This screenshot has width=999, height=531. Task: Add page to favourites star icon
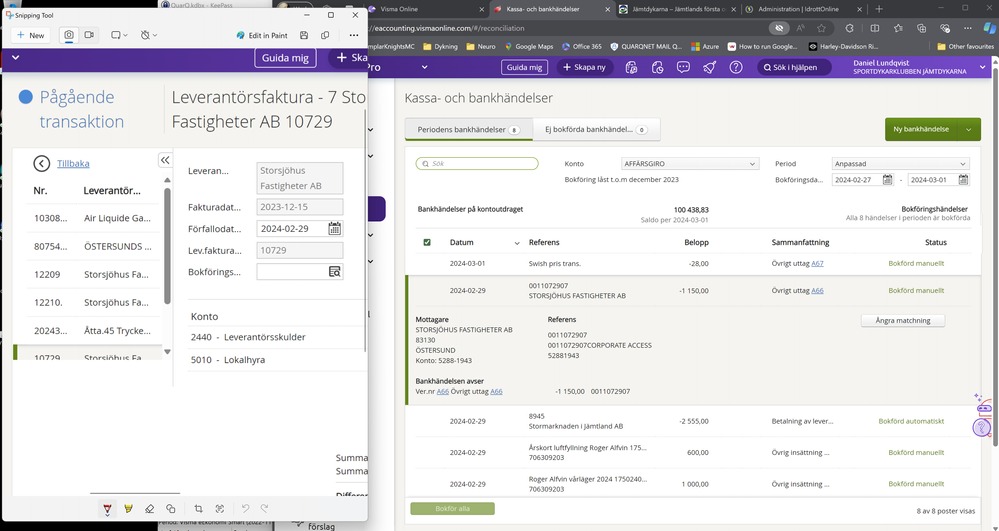[x=821, y=28]
